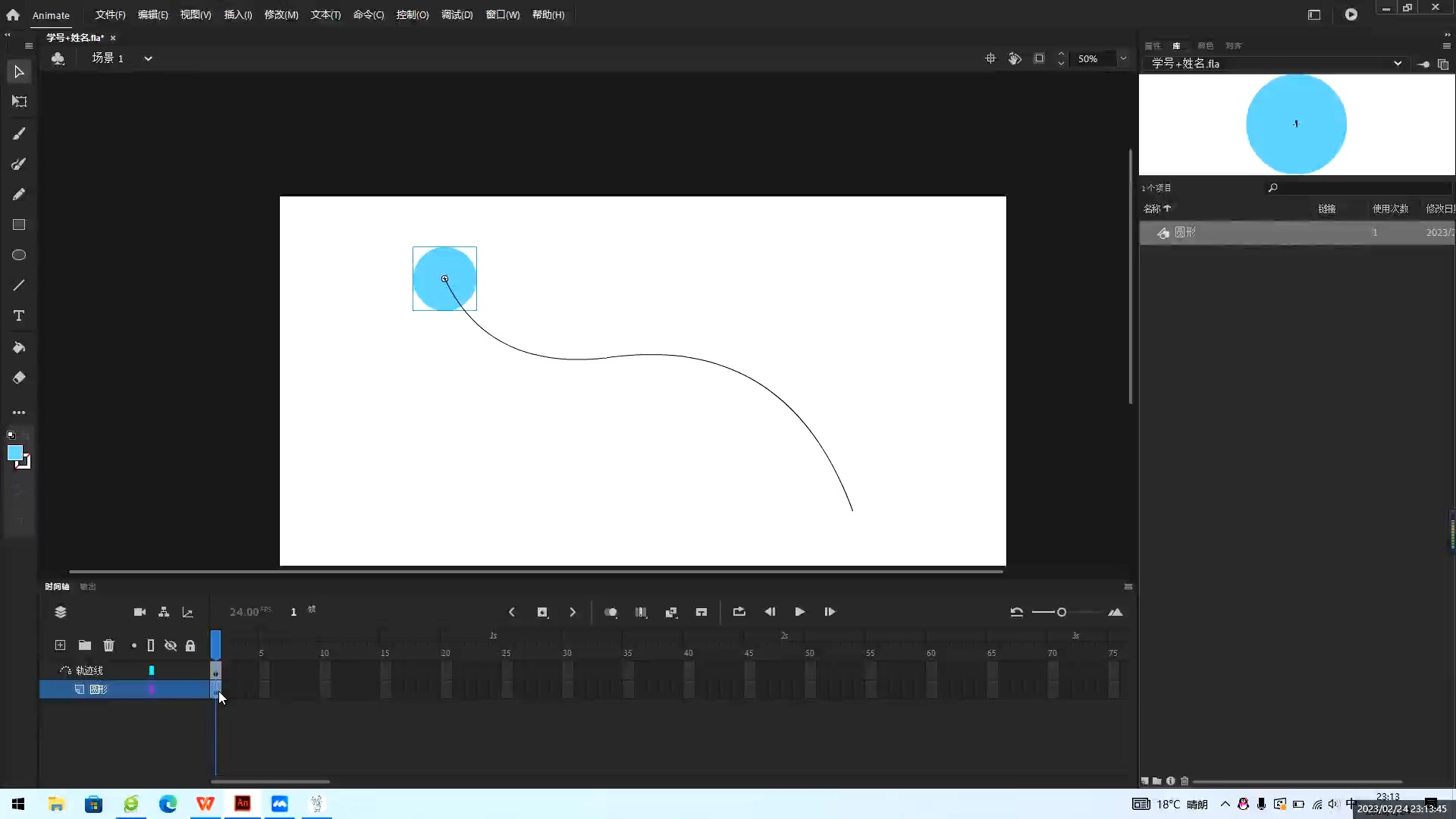Click create classic tween icon

(x=671, y=612)
